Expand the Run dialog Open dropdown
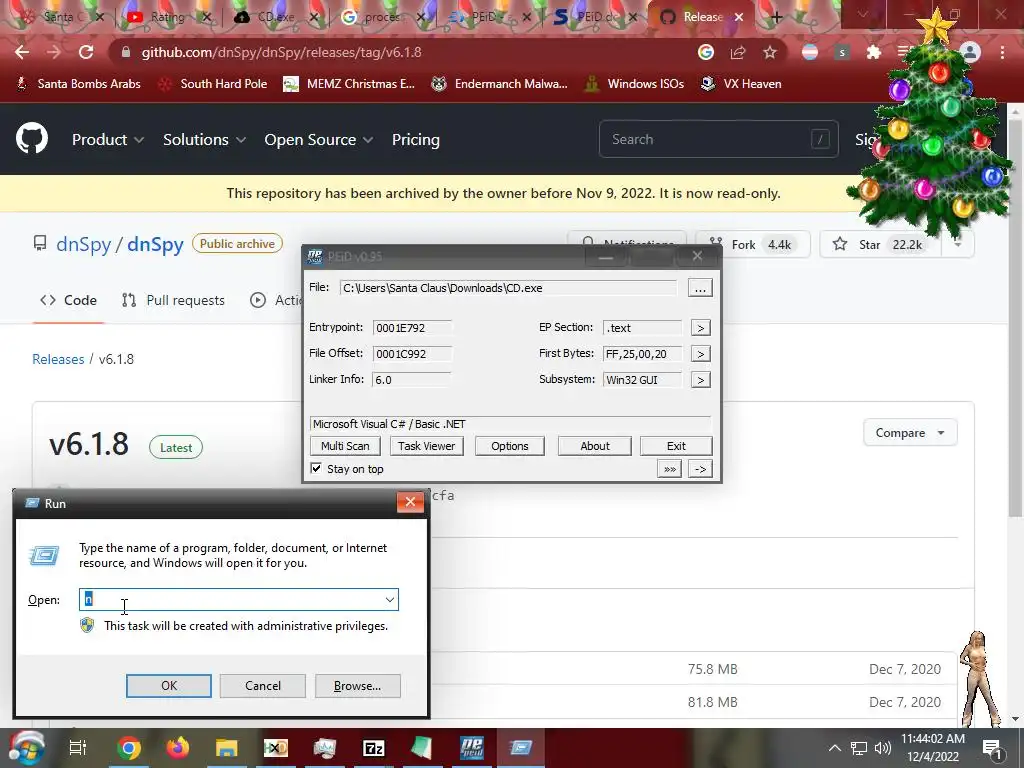Screen dimensions: 1024x768 (390, 600)
